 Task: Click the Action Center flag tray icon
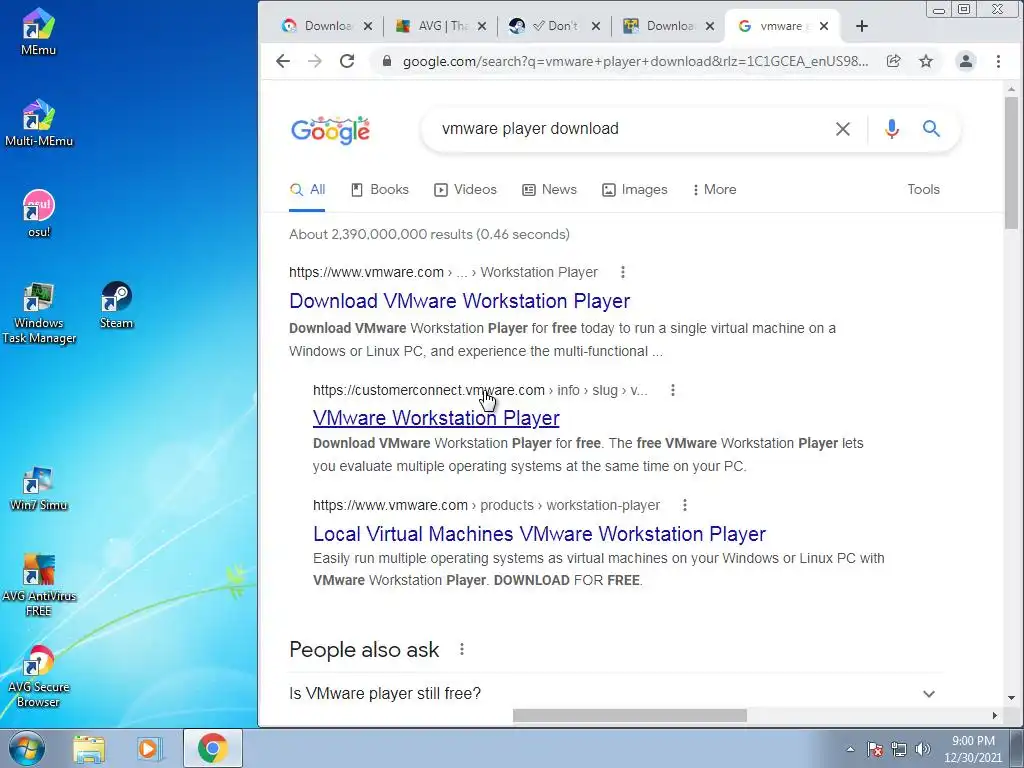[x=874, y=749]
